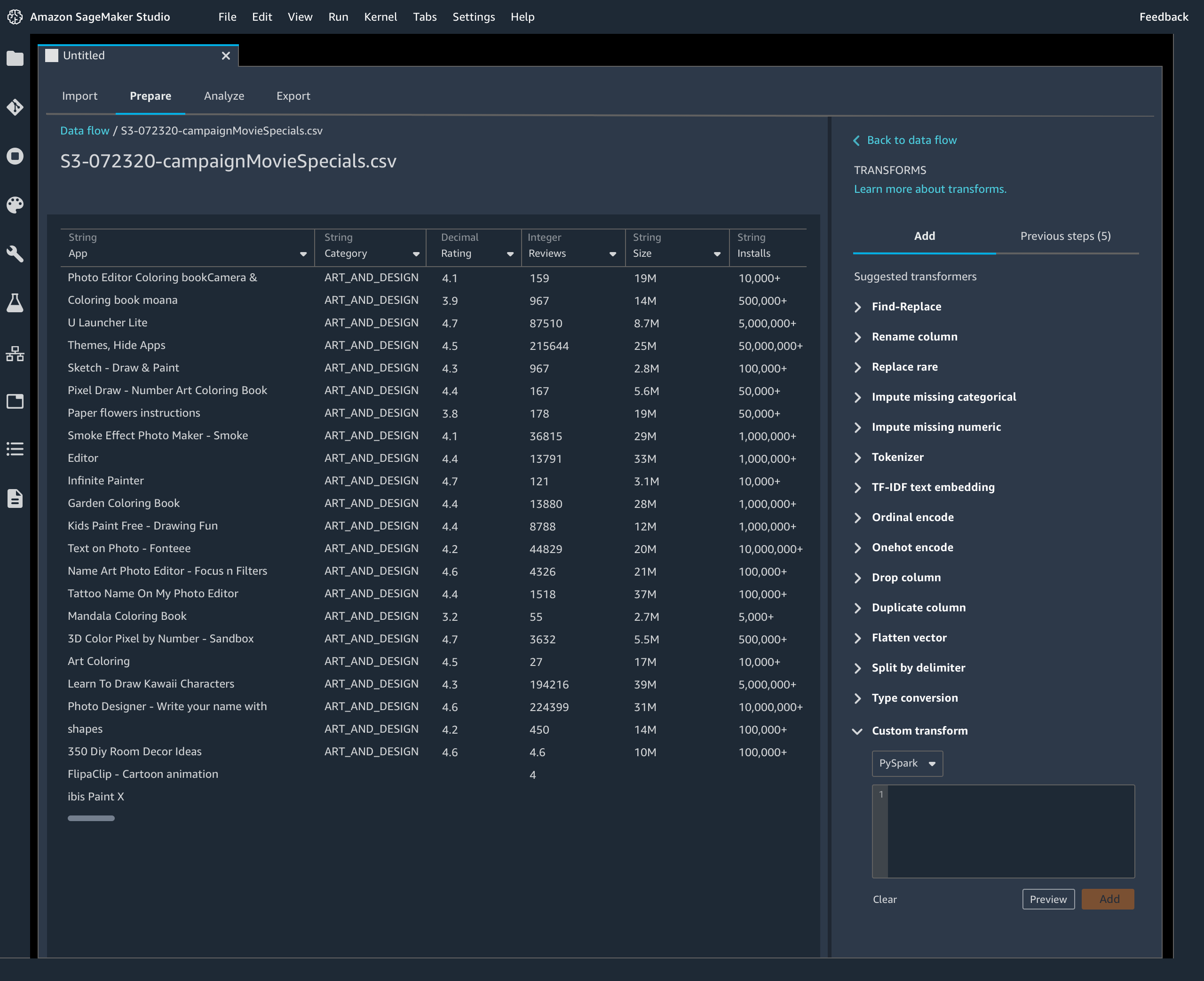The height and width of the screenshot is (981, 1204).
Task: Switch to the Previous steps tab
Action: click(1064, 236)
